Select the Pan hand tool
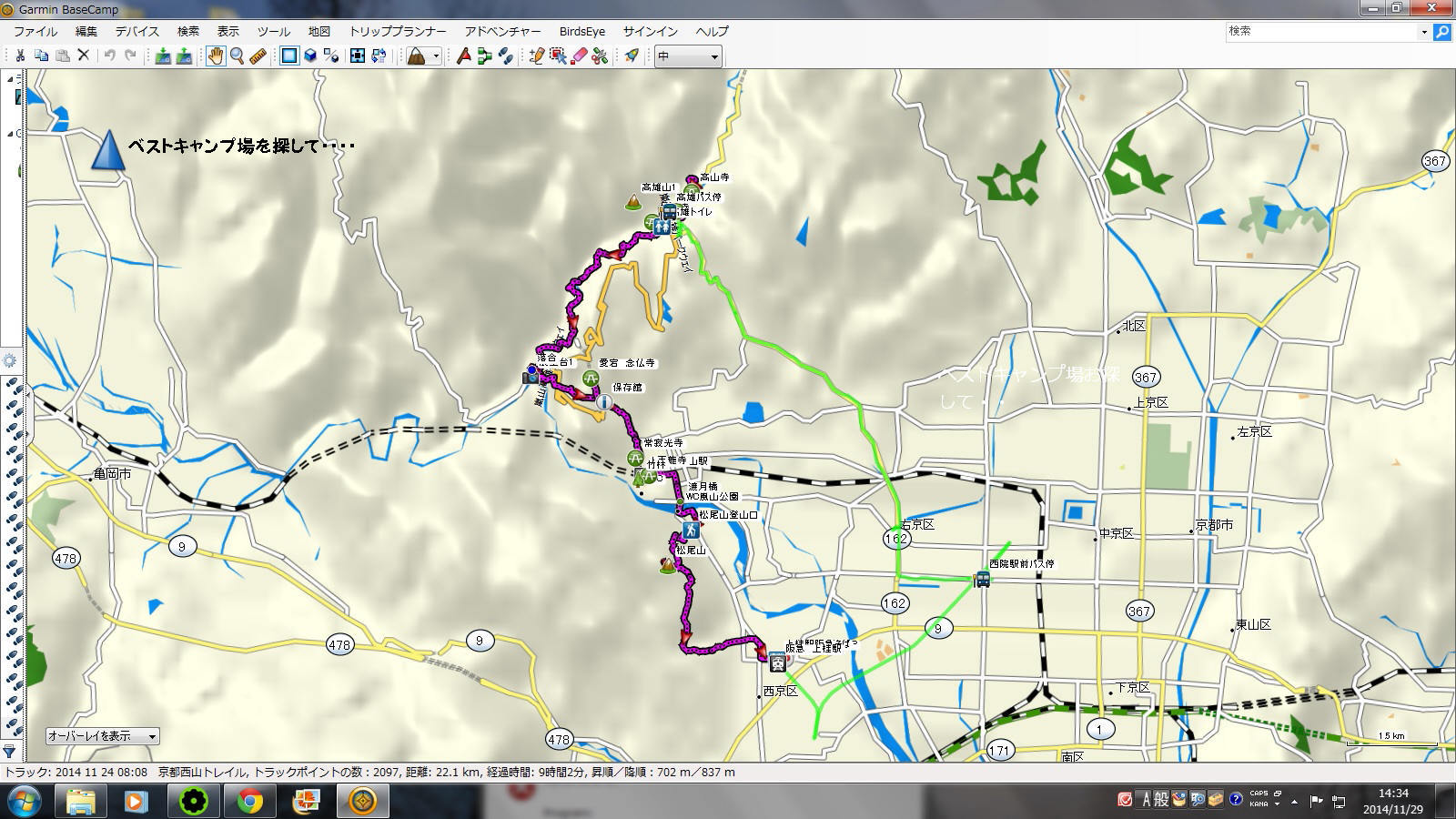 click(216, 56)
